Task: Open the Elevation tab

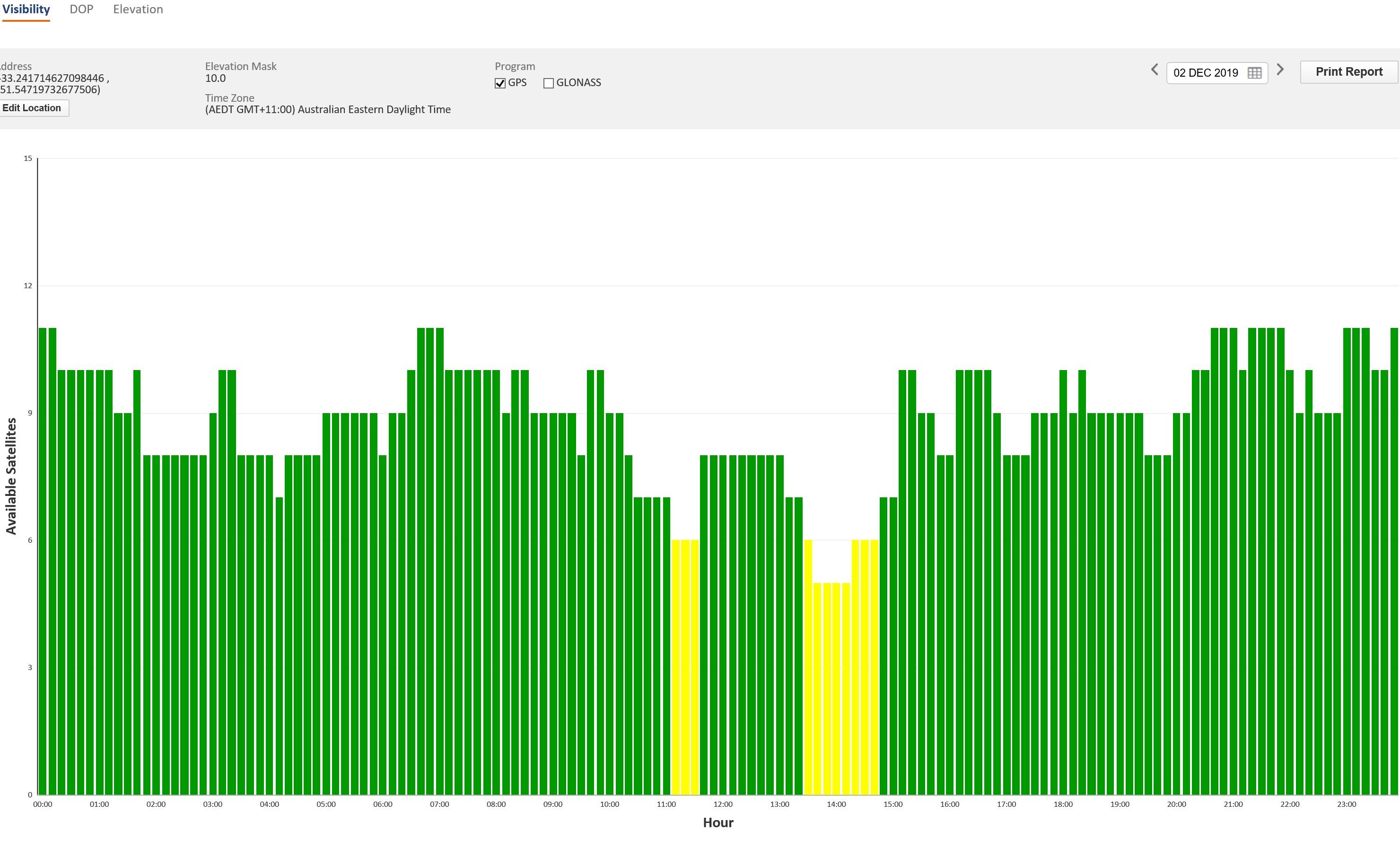Action: point(138,9)
